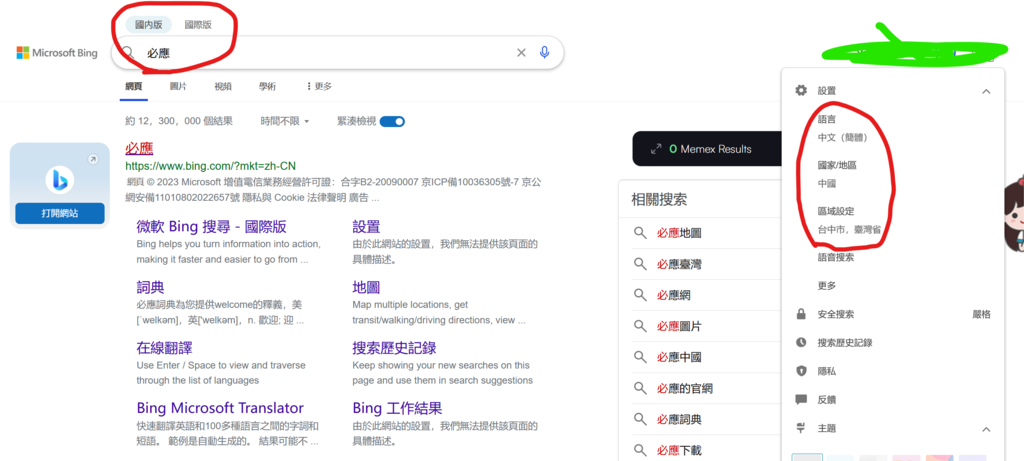
Task: Click the 約 12,300,000 個結果 count
Action: click(x=179, y=121)
